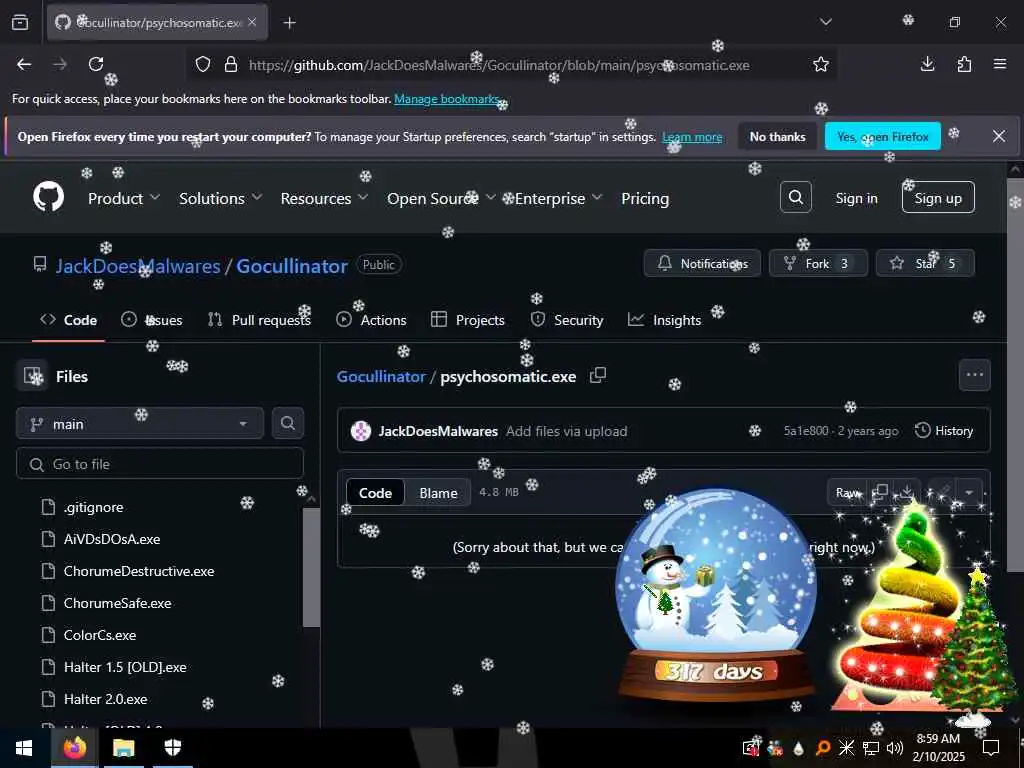The width and height of the screenshot is (1024, 768).
Task: Click Yes, open Firefox button
Action: [882, 136]
